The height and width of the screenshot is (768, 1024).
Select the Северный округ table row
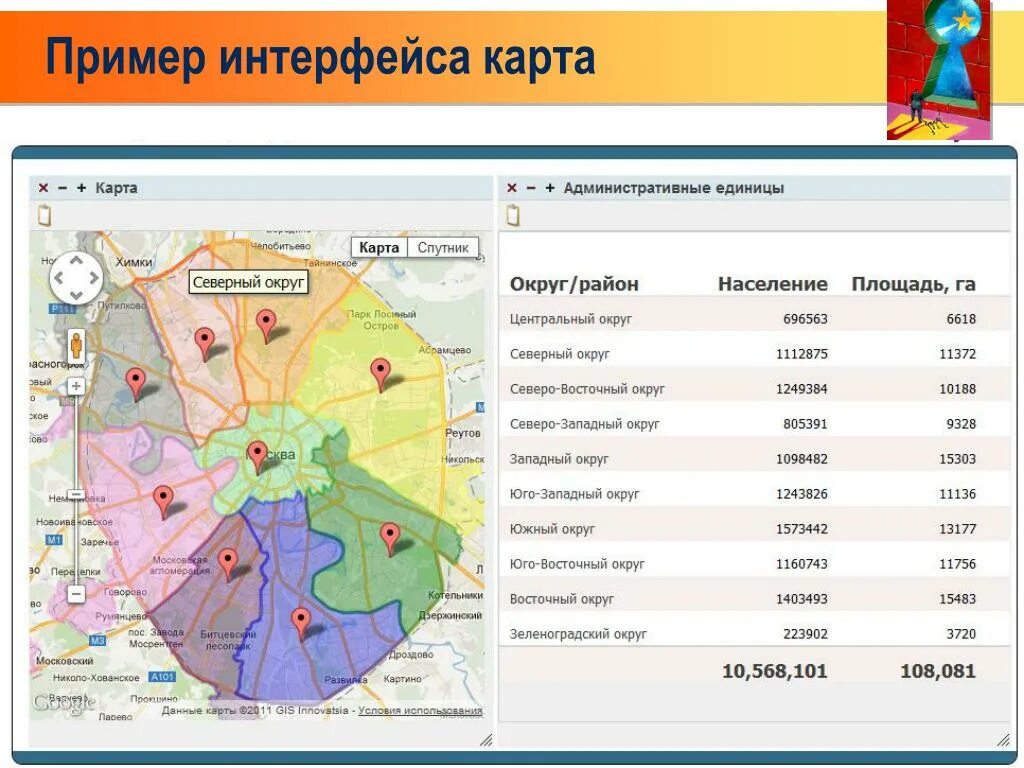click(x=755, y=354)
